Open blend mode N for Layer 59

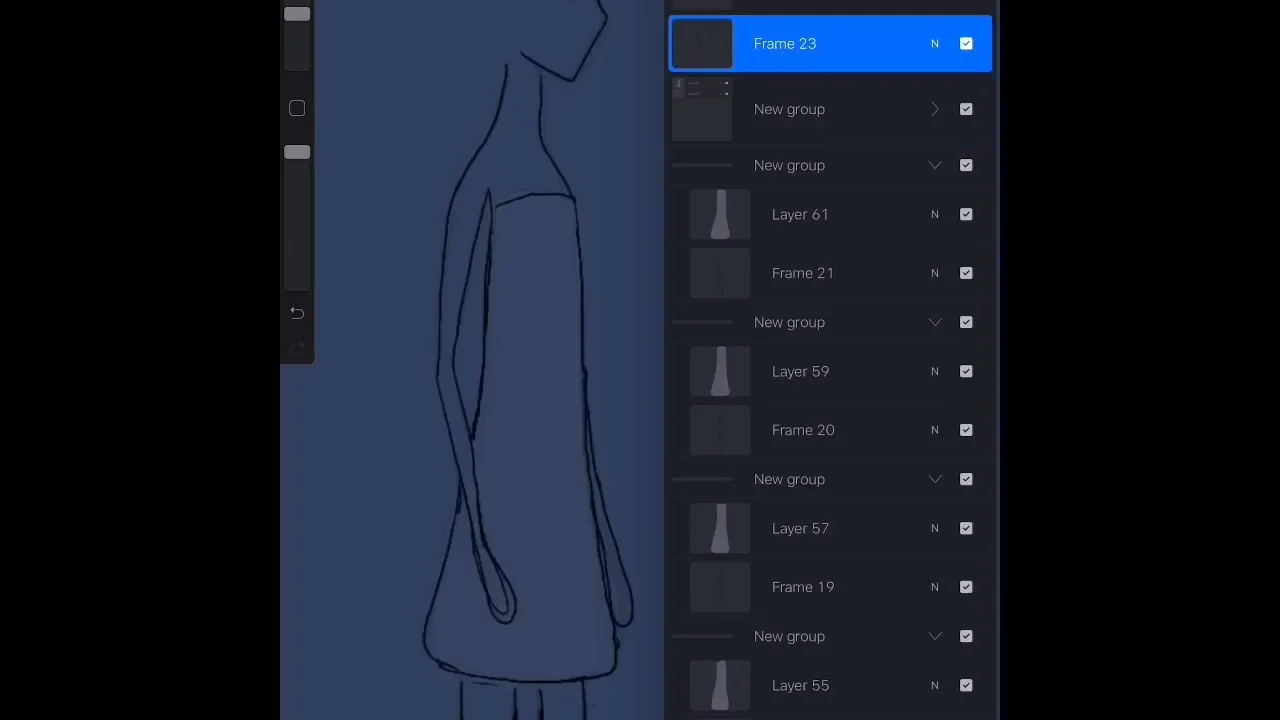coord(935,371)
